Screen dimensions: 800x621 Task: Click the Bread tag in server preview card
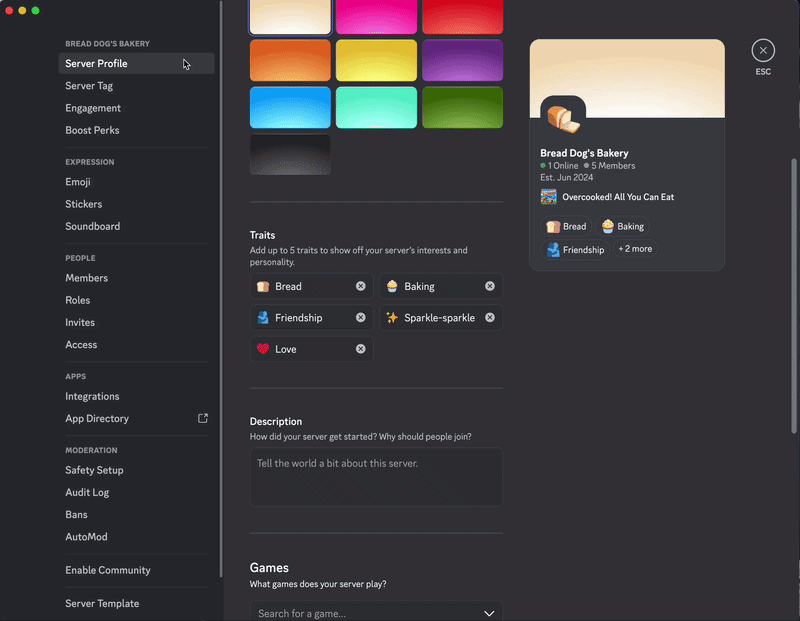[566, 227]
